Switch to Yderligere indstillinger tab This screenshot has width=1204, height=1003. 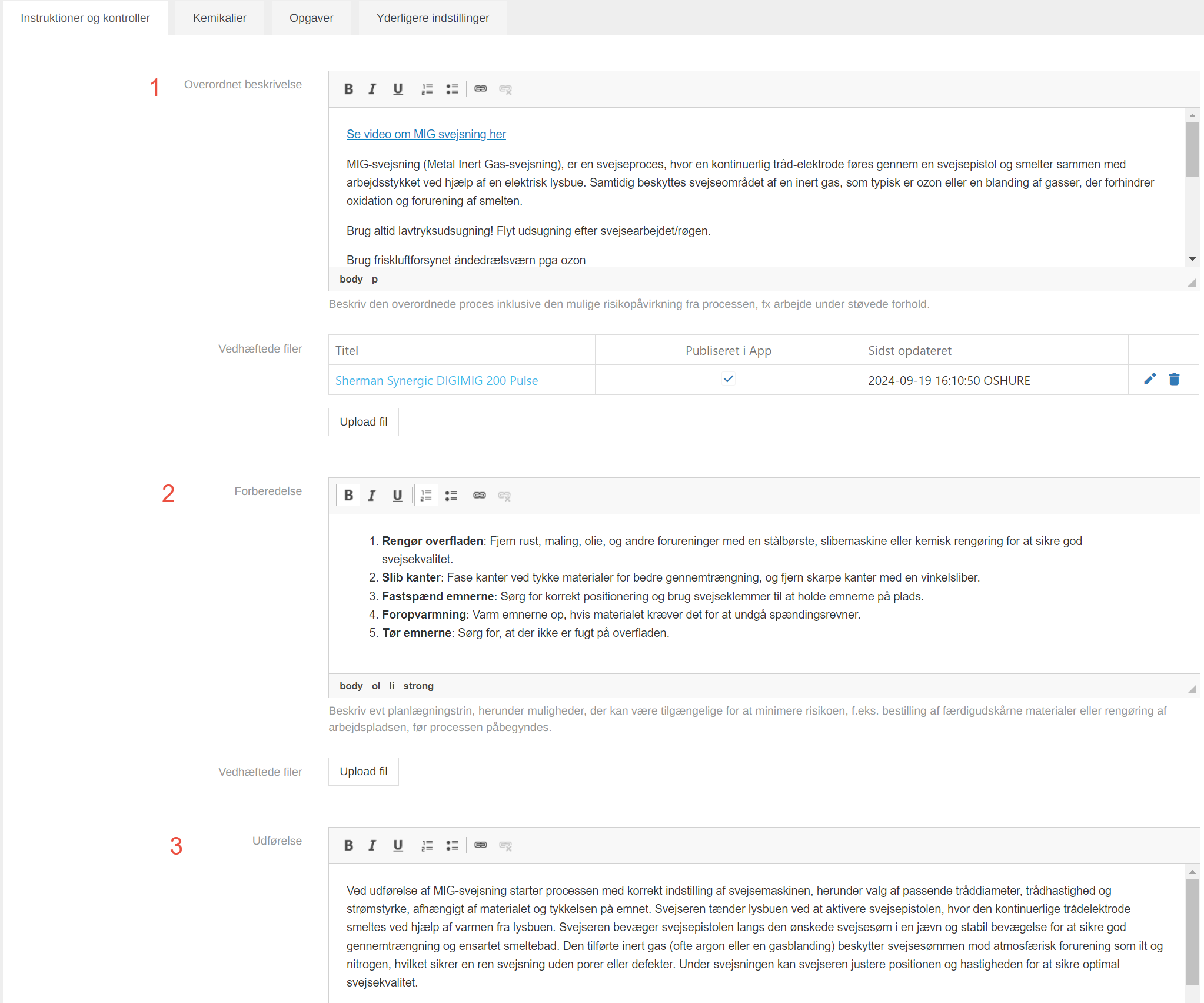point(433,18)
